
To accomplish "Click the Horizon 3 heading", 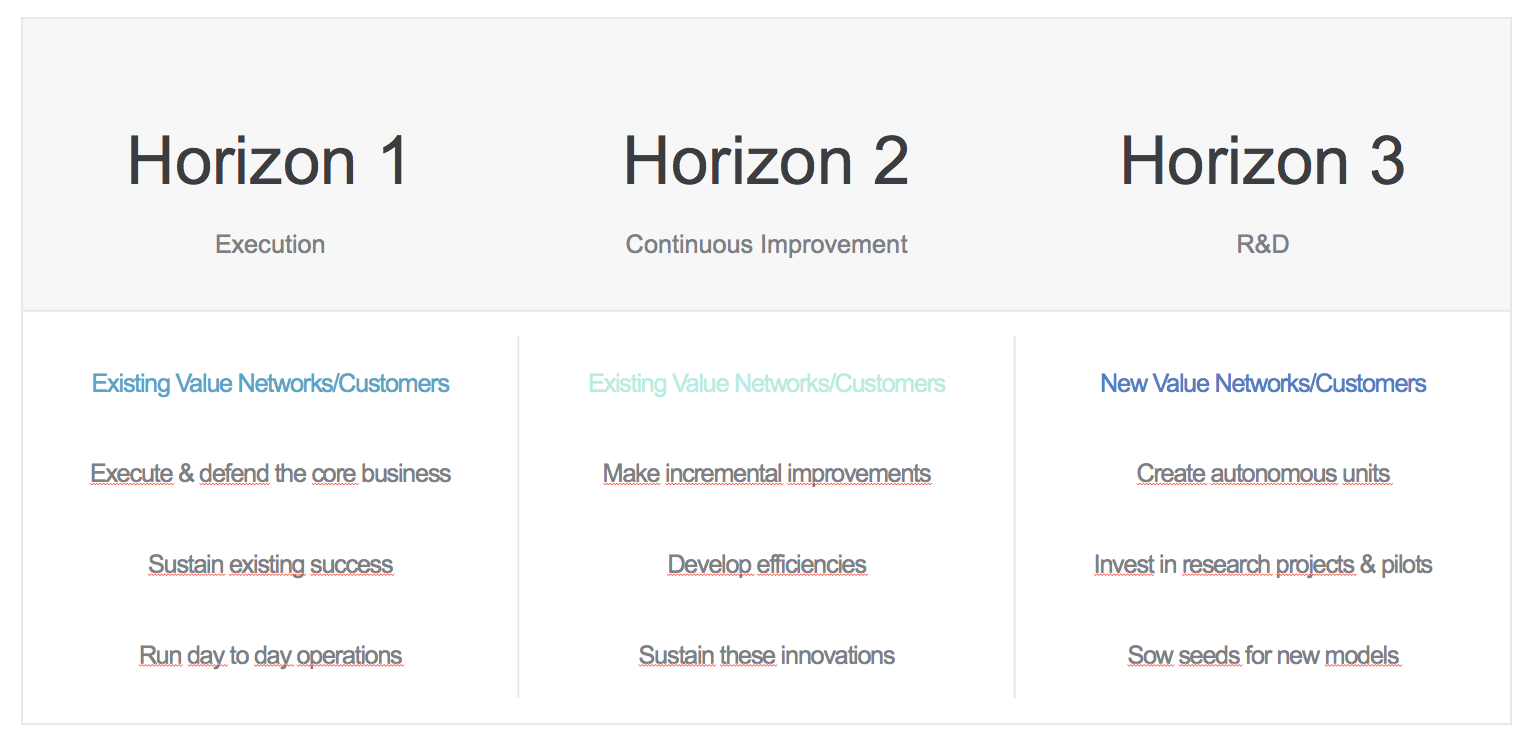I will point(1263,161).
